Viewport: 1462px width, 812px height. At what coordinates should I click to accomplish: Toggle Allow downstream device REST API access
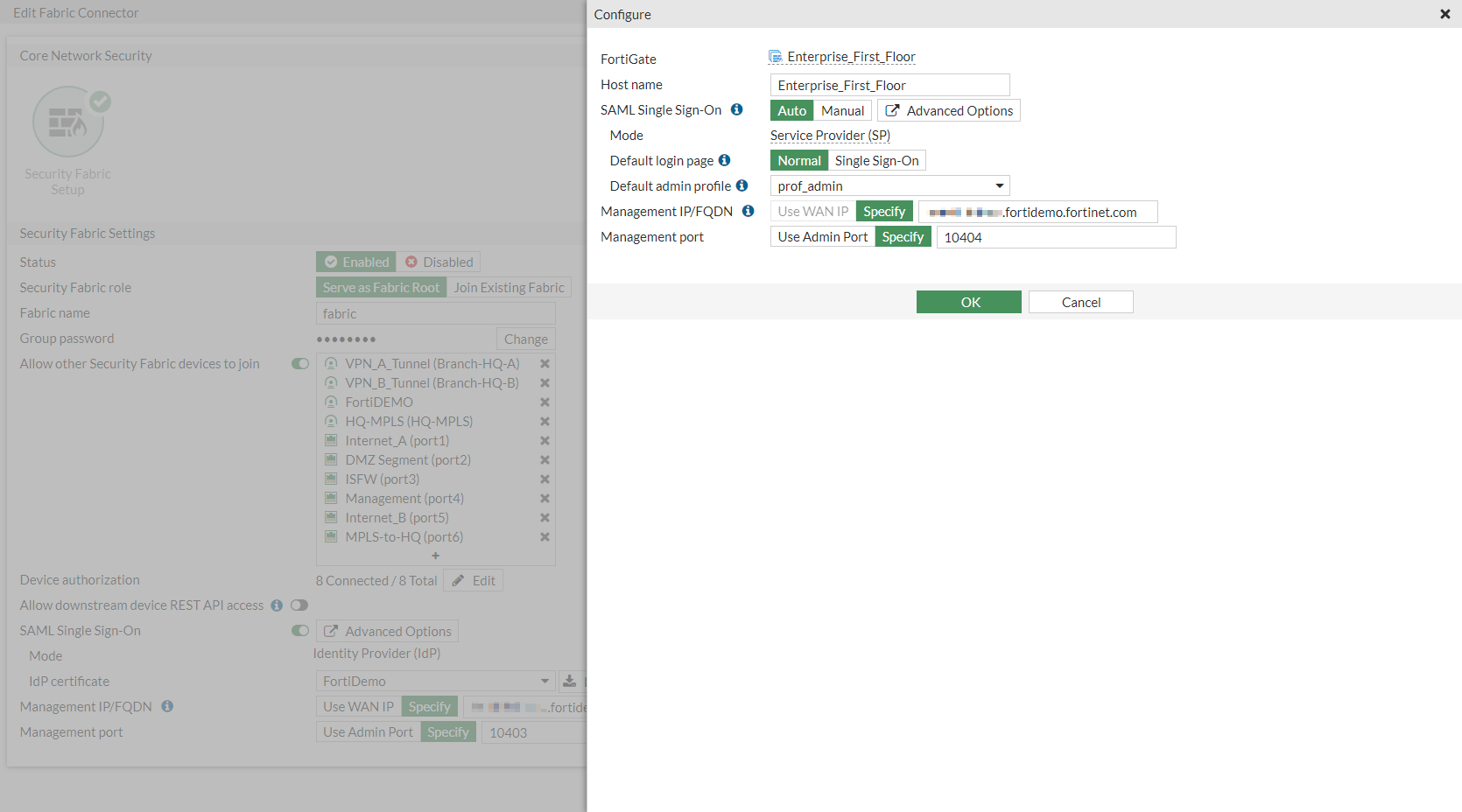click(x=300, y=605)
